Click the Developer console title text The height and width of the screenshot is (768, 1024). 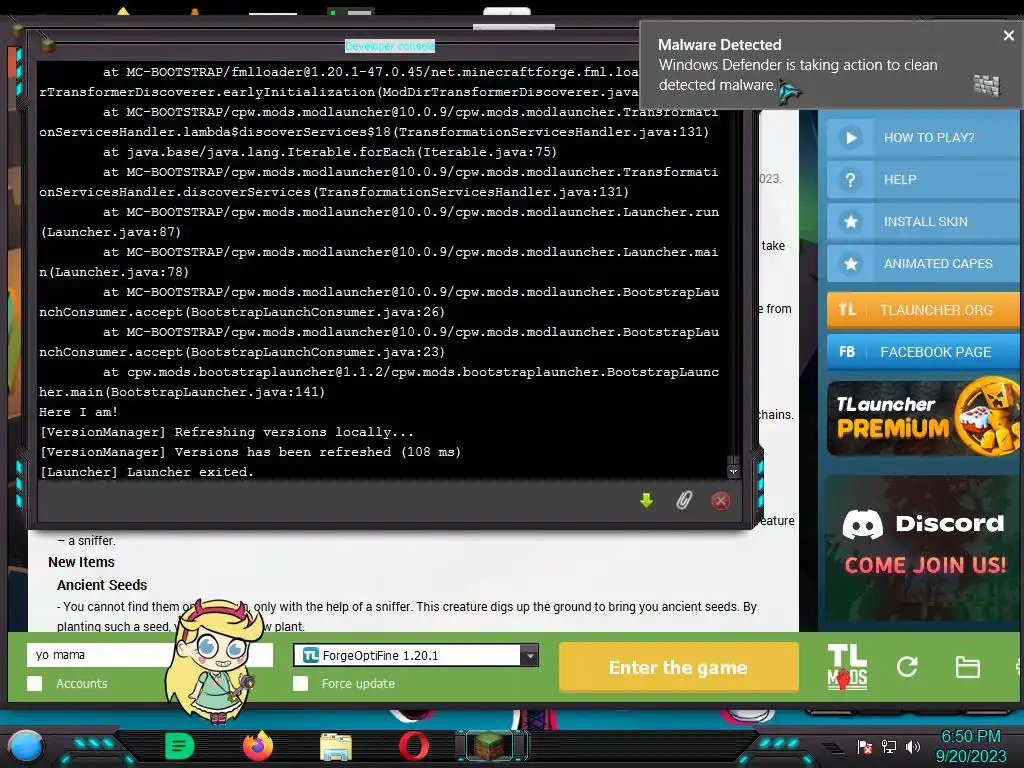tap(389, 46)
